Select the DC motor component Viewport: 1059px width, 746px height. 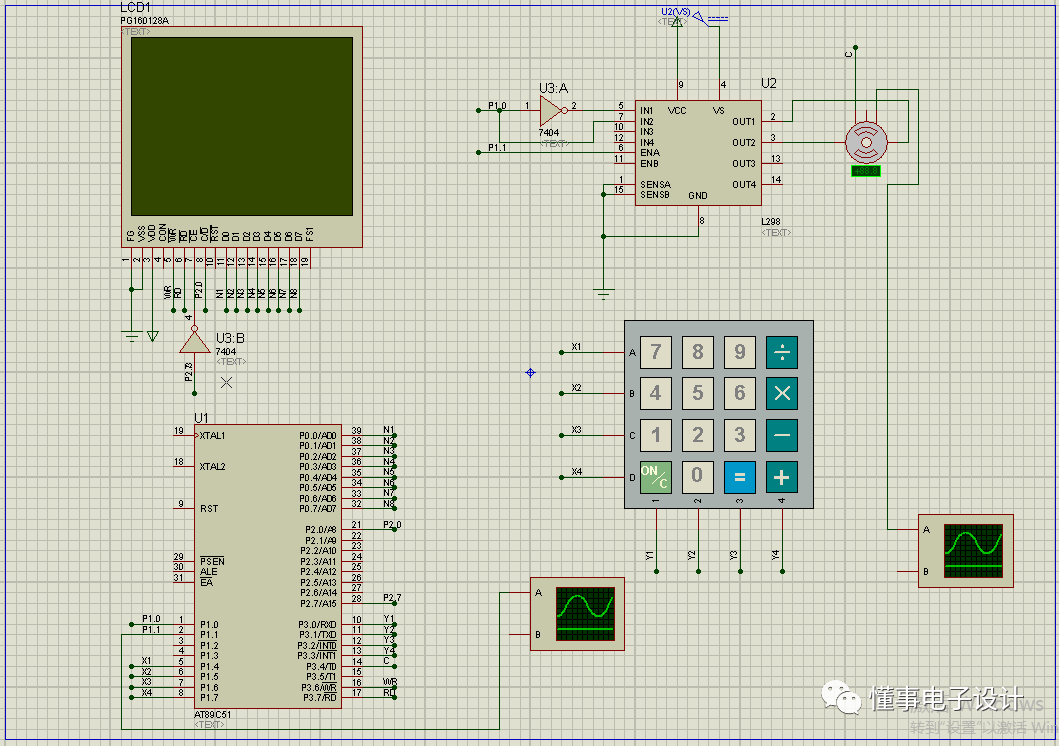coord(865,141)
